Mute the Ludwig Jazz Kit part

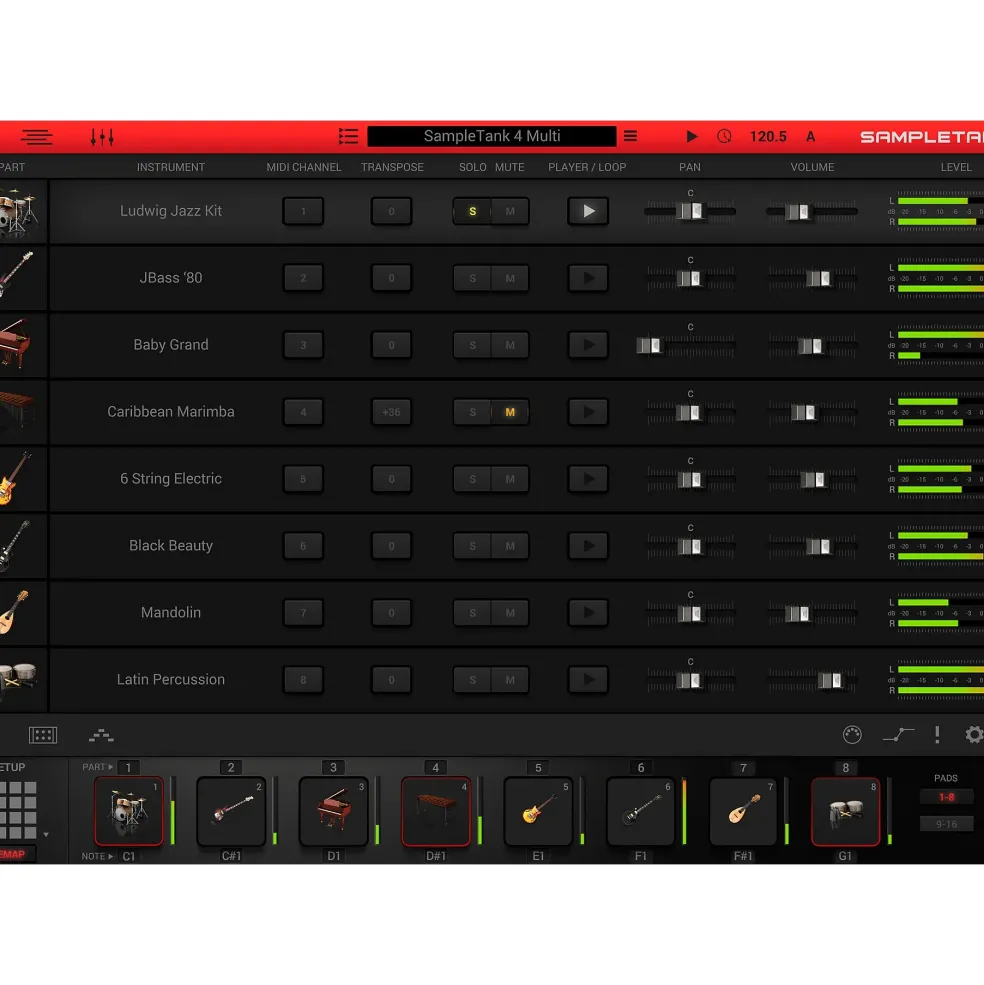[510, 212]
